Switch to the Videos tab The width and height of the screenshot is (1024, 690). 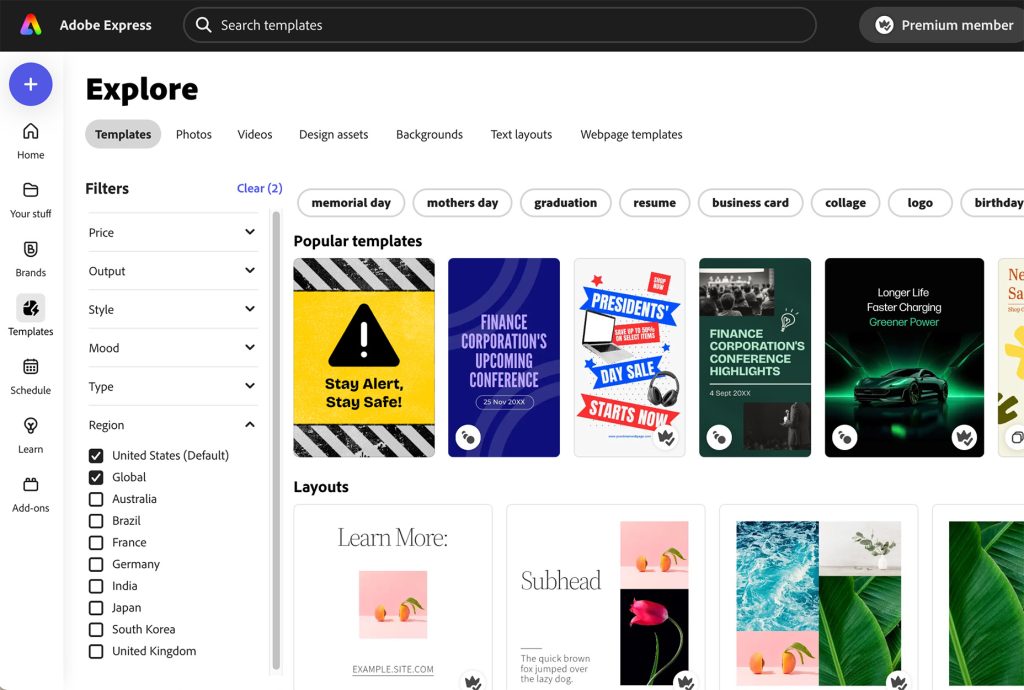pyautogui.click(x=255, y=134)
